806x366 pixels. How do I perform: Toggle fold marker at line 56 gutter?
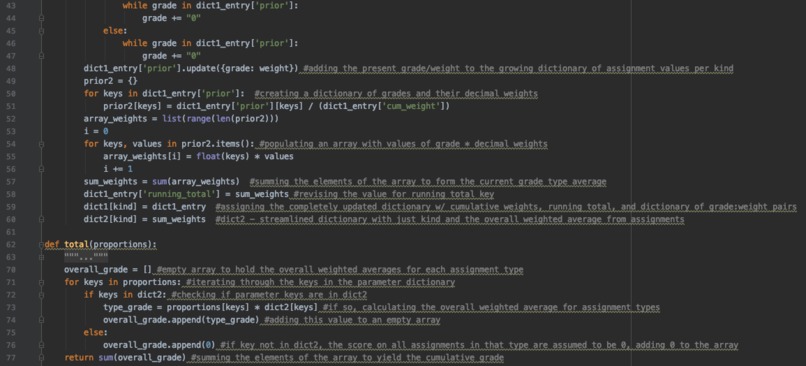click(41, 169)
